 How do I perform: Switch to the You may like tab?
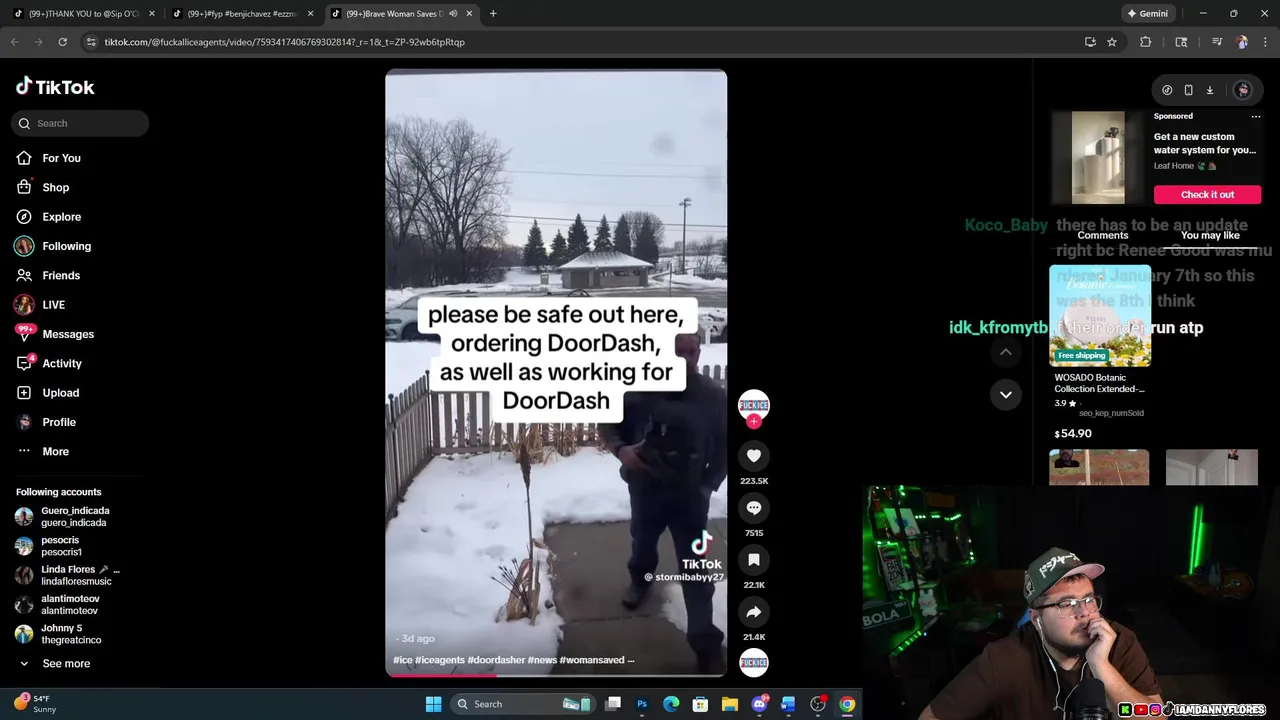[1210, 236]
